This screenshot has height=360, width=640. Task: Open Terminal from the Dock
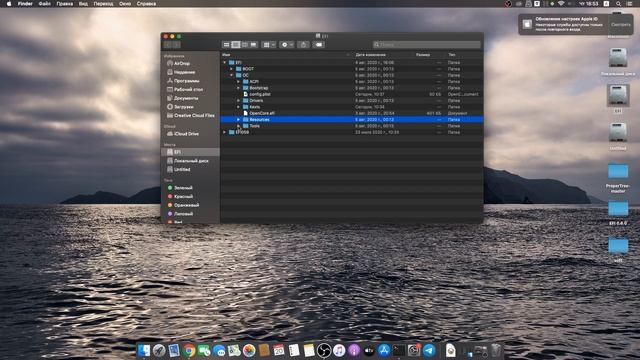[399, 350]
